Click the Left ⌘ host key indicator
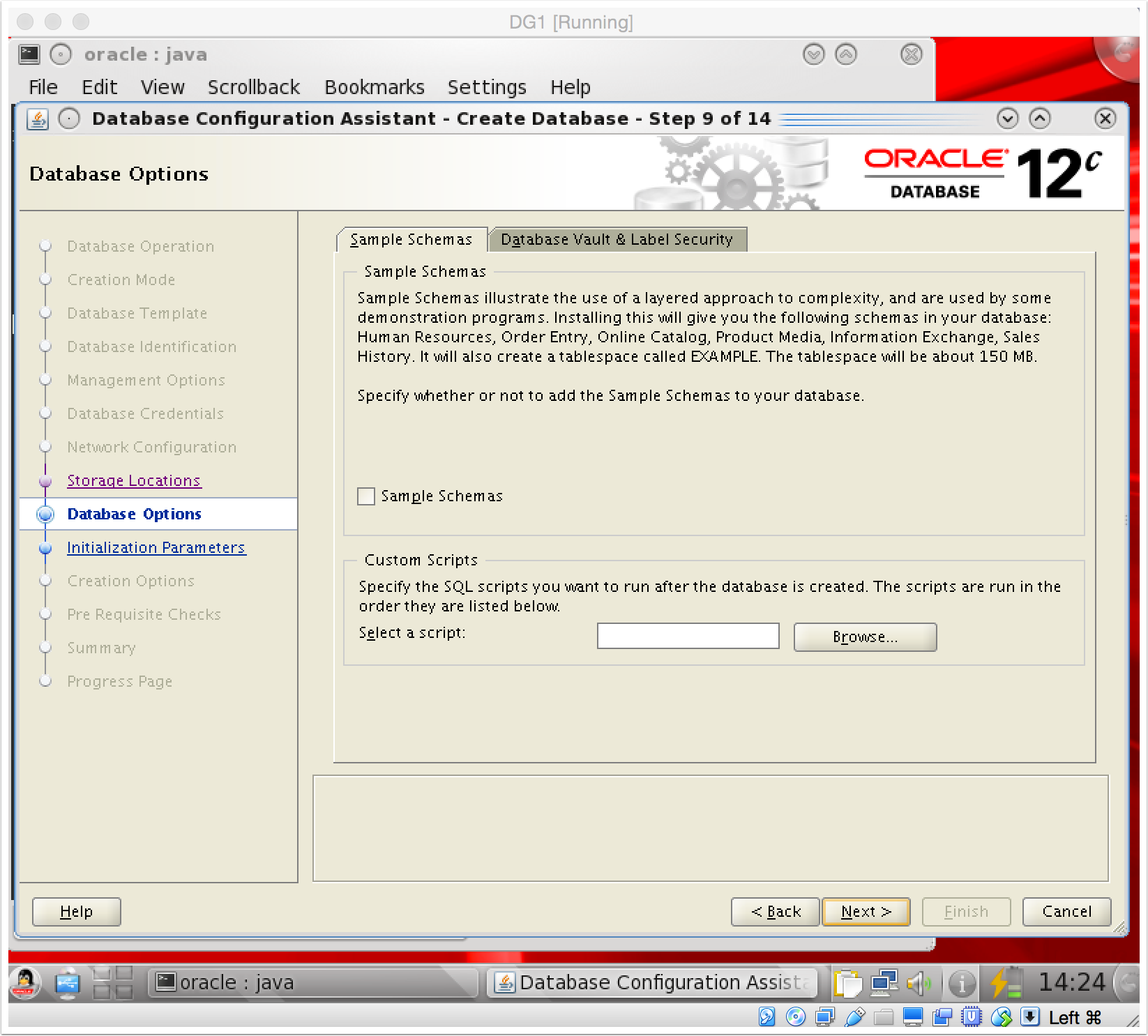The width and height of the screenshot is (1148, 1036). [1075, 1018]
